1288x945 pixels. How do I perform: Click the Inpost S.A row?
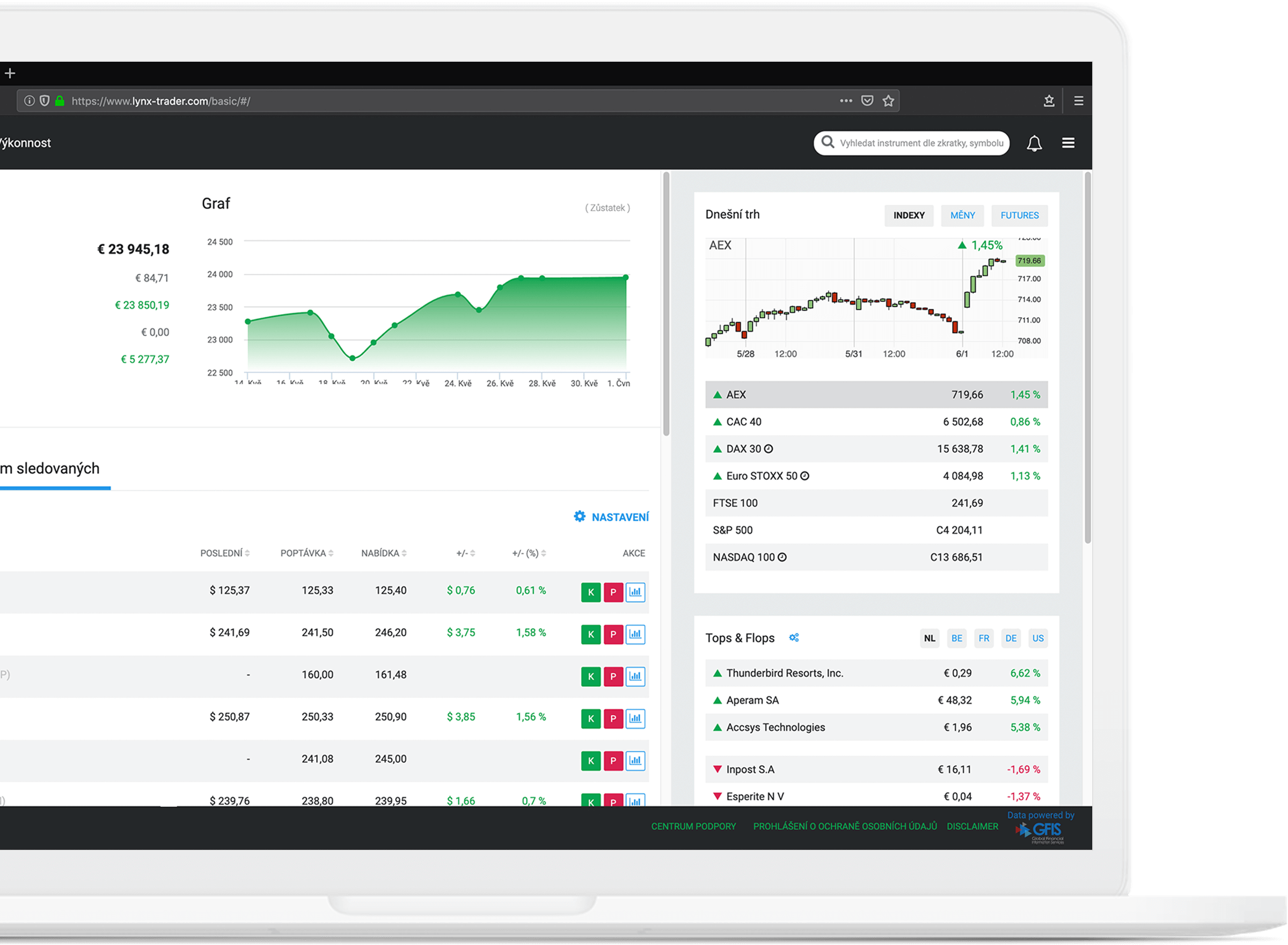[x=876, y=769]
